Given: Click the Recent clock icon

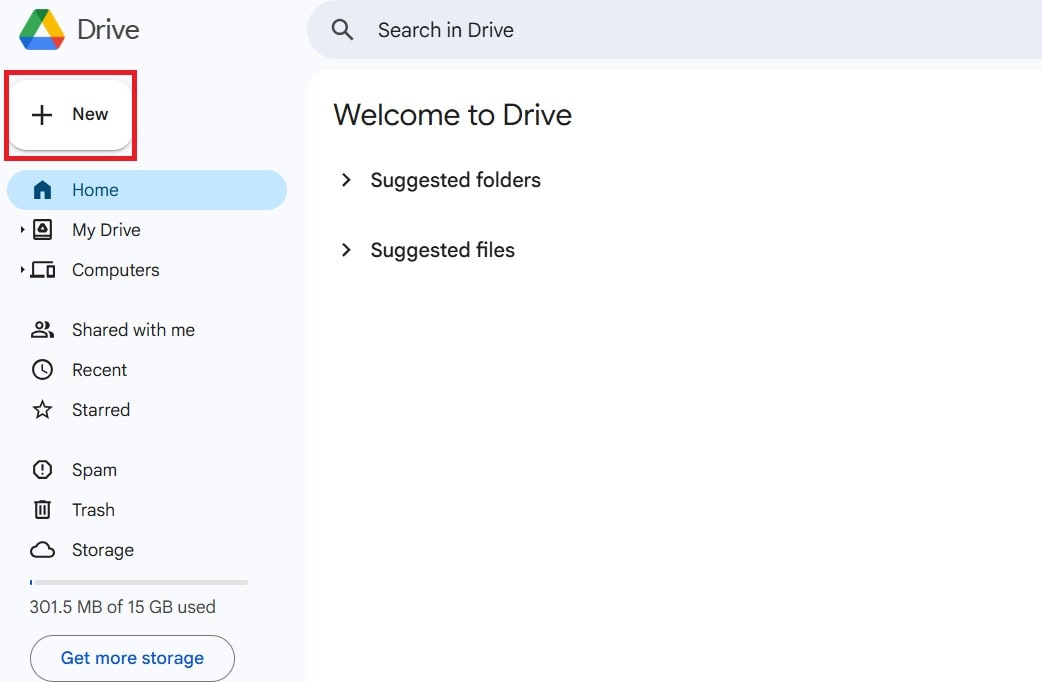Looking at the screenshot, I should (42, 370).
